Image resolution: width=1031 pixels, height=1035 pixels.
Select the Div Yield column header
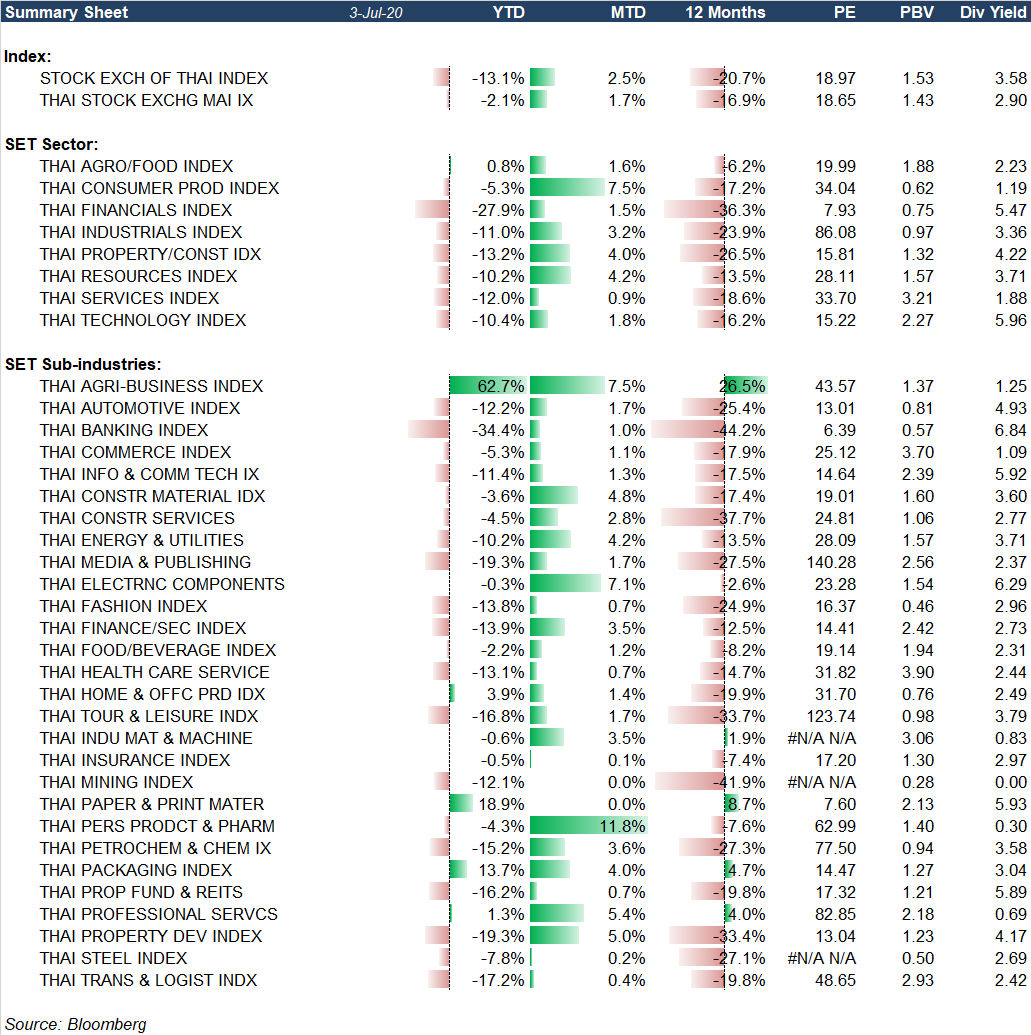pyautogui.click(x=993, y=13)
